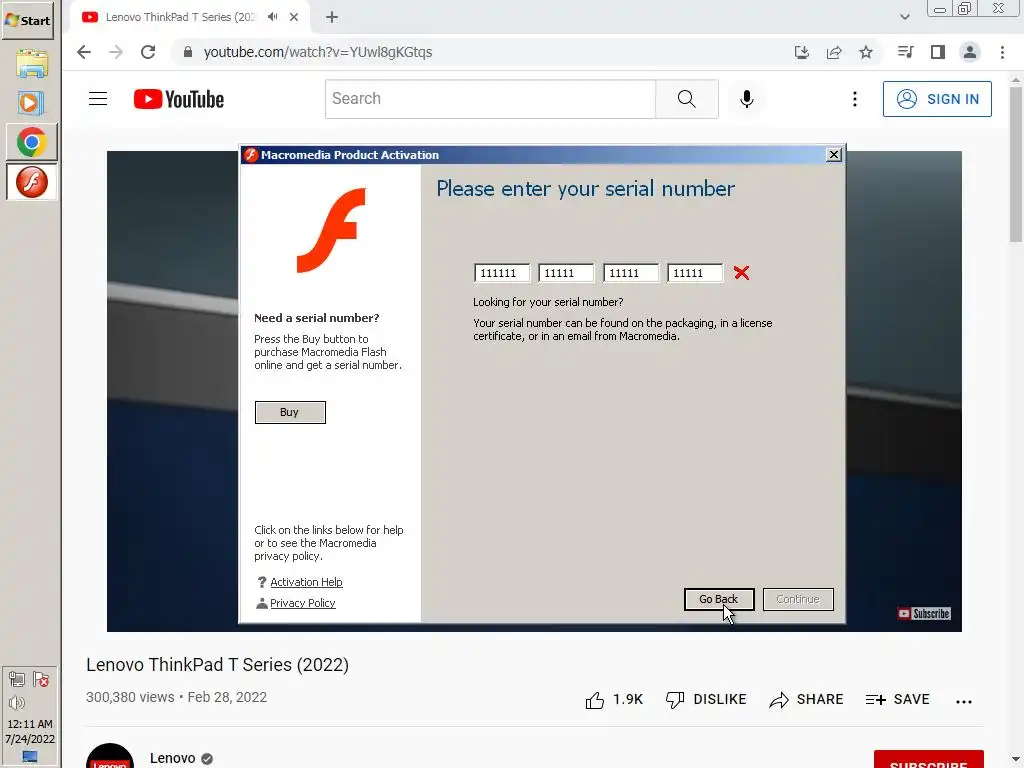Click the SHARE button under the video
The height and width of the screenshot is (768, 1024).
pyautogui.click(x=806, y=699)
